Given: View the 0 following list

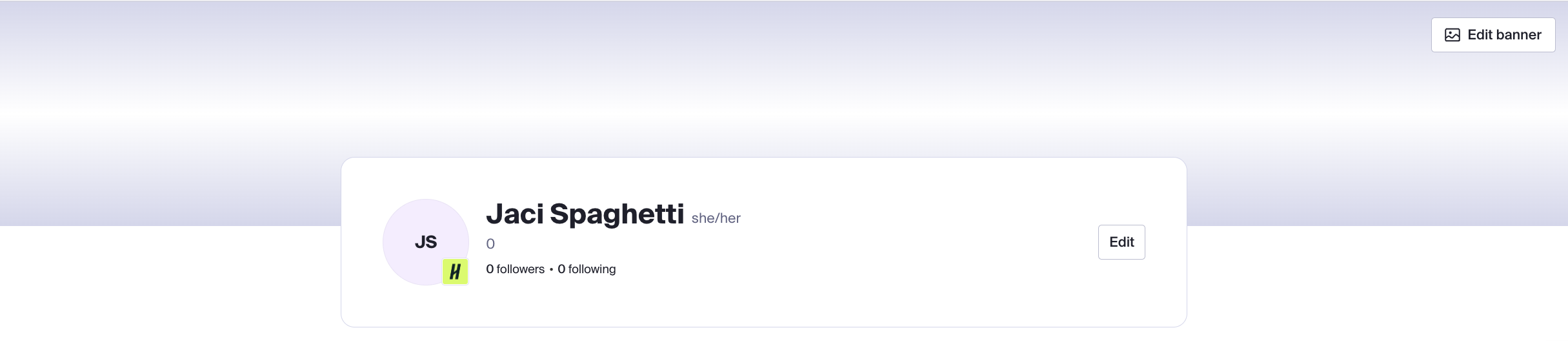Looking at the screenshot, I should (x=587, y=269).
